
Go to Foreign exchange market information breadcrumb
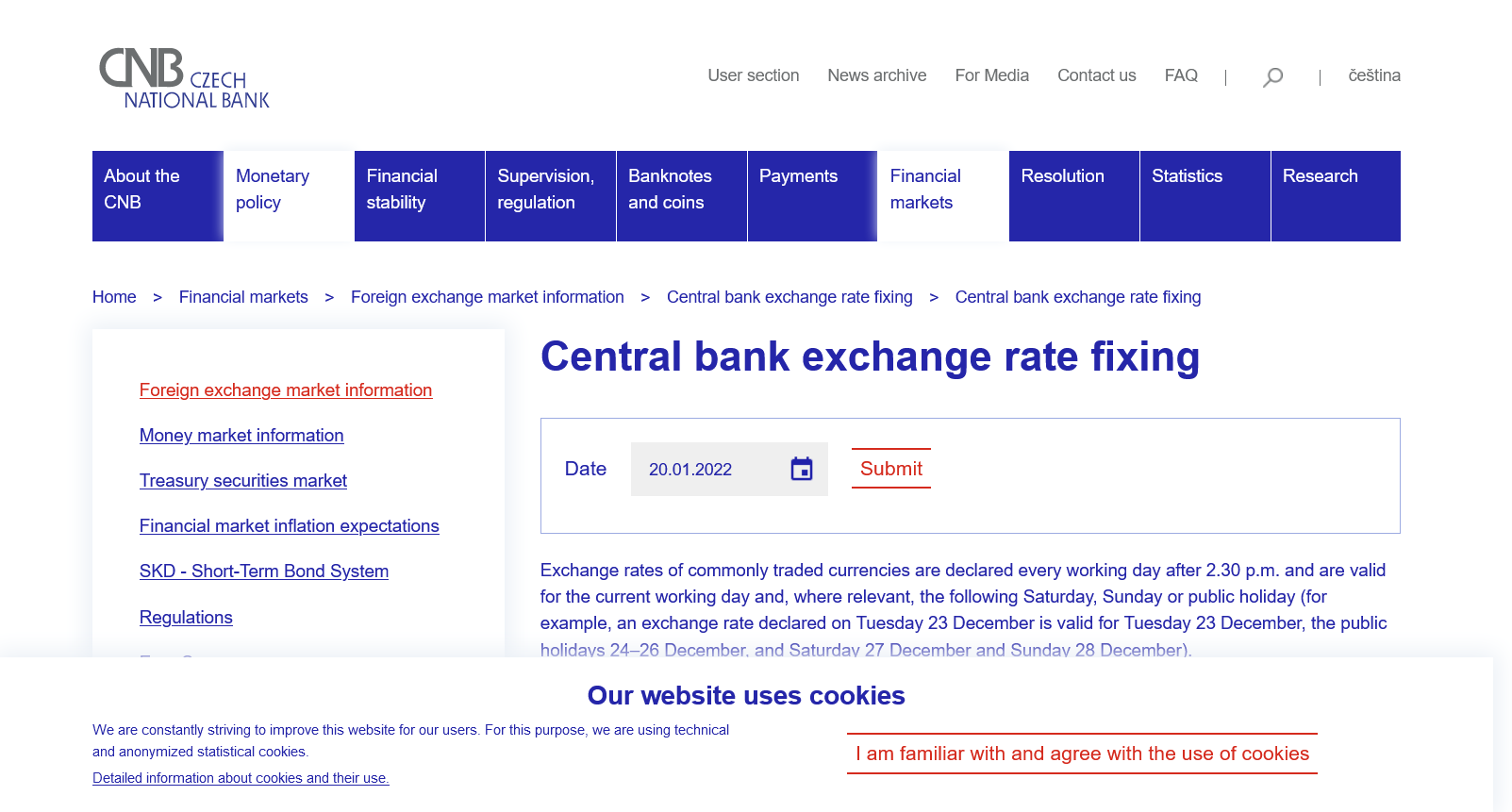click(x=487, y=297)
